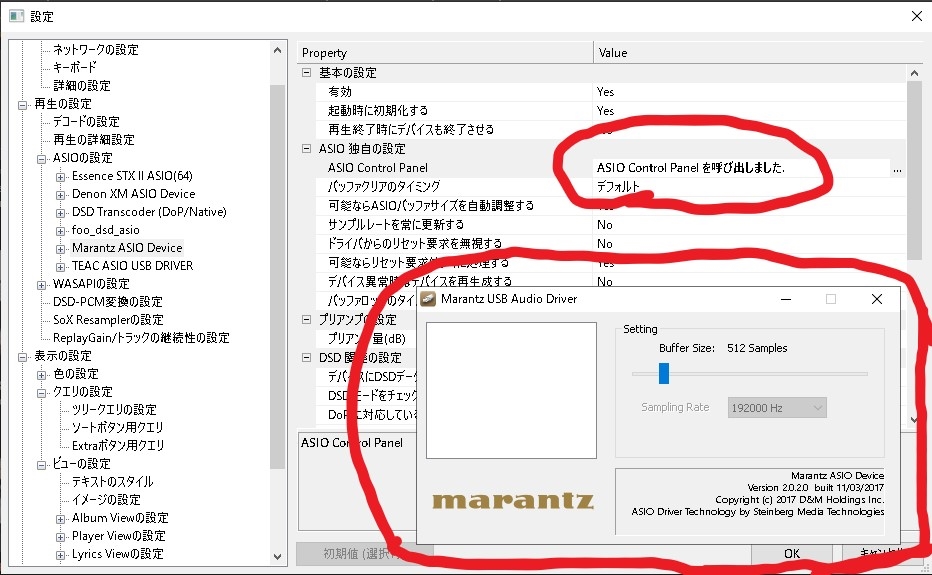Viewport: 932px width, 575px height.
Task: Open デコードの設定 page
Action: click(x=86, y=121)
